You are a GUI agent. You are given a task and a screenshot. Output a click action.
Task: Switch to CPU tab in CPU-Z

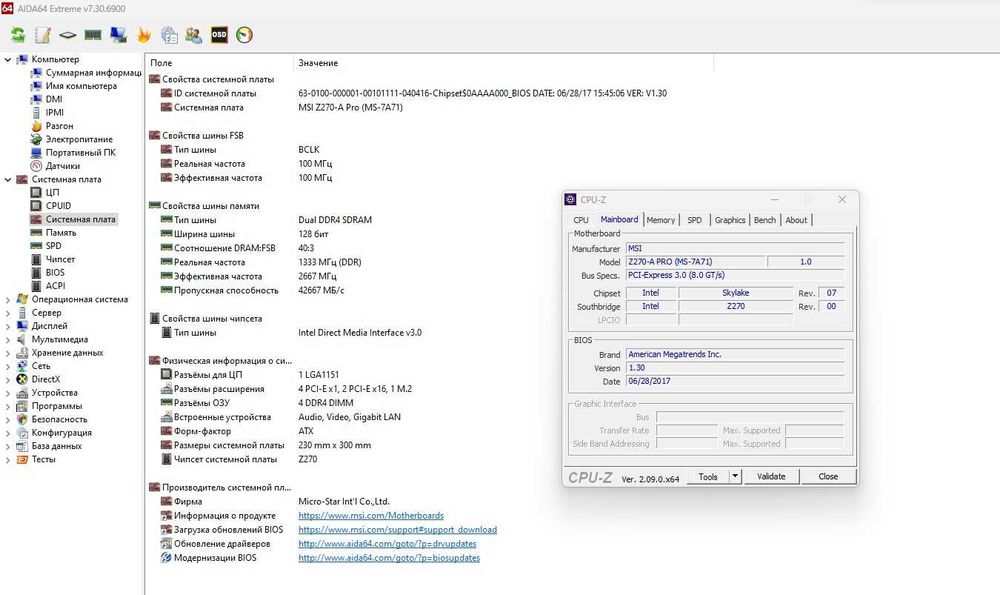pos(581,220)
